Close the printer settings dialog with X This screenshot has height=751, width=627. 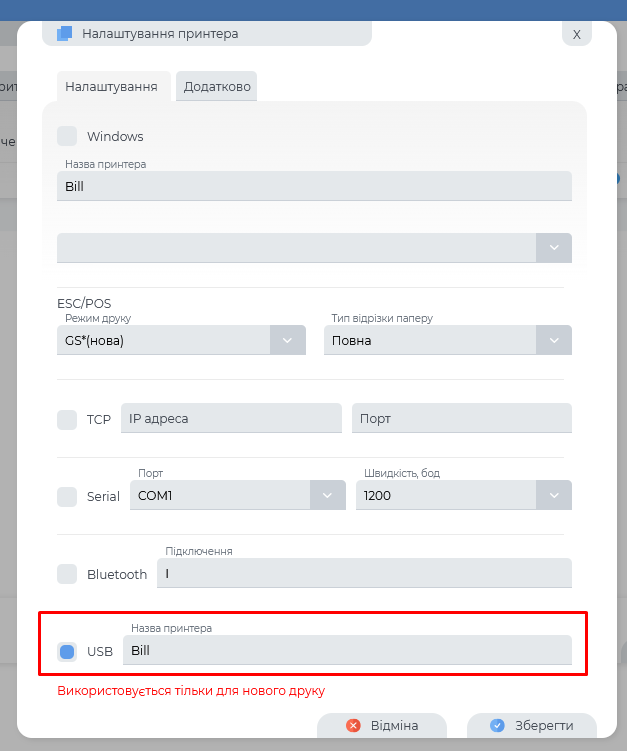(x=576, y=33)
